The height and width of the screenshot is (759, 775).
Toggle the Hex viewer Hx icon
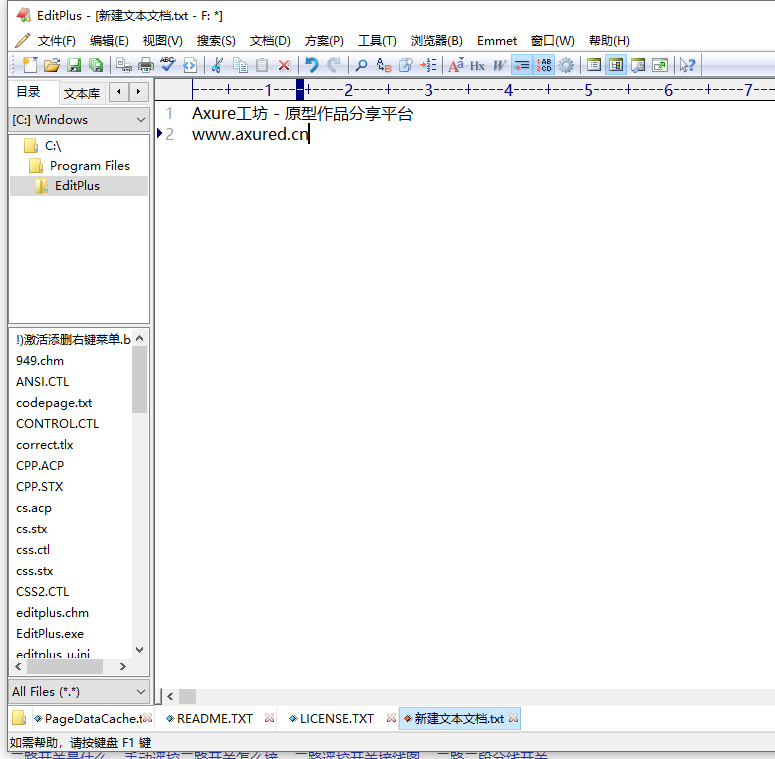coord(477,65)
